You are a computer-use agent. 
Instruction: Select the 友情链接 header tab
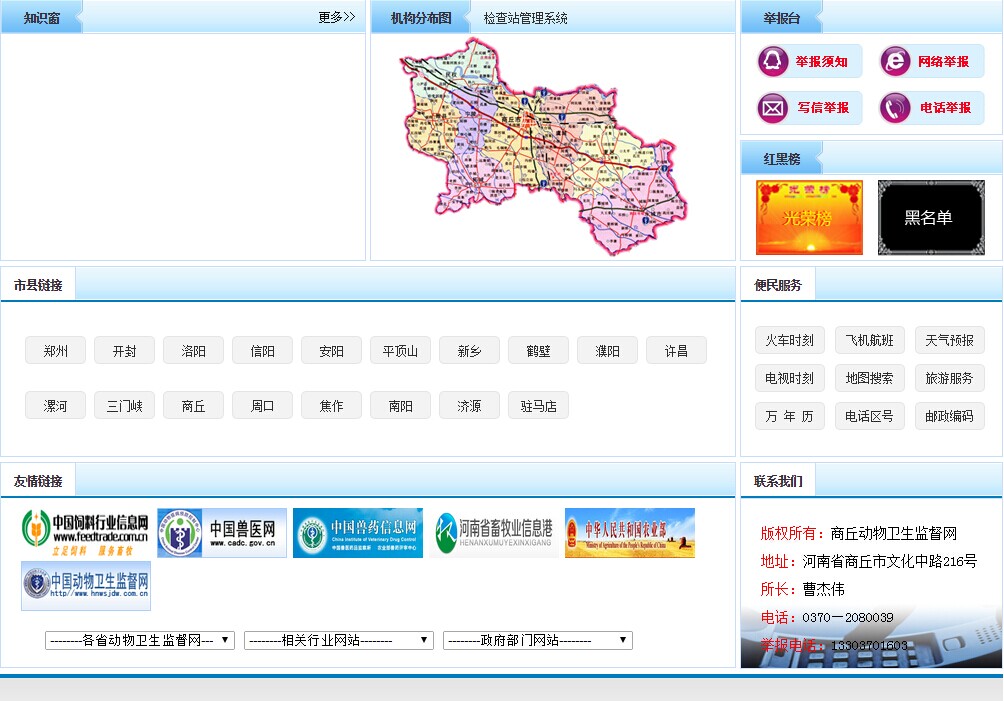point(38,481)
